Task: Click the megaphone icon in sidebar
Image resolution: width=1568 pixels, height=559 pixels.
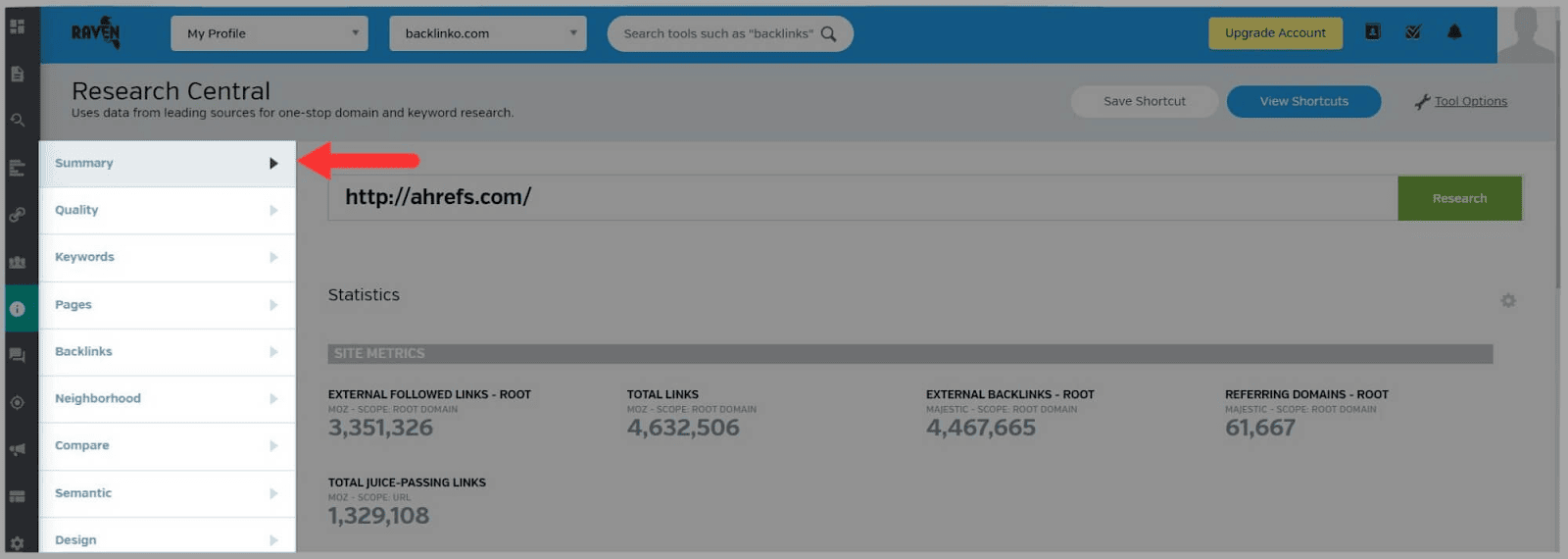Action: pos(18,450)
